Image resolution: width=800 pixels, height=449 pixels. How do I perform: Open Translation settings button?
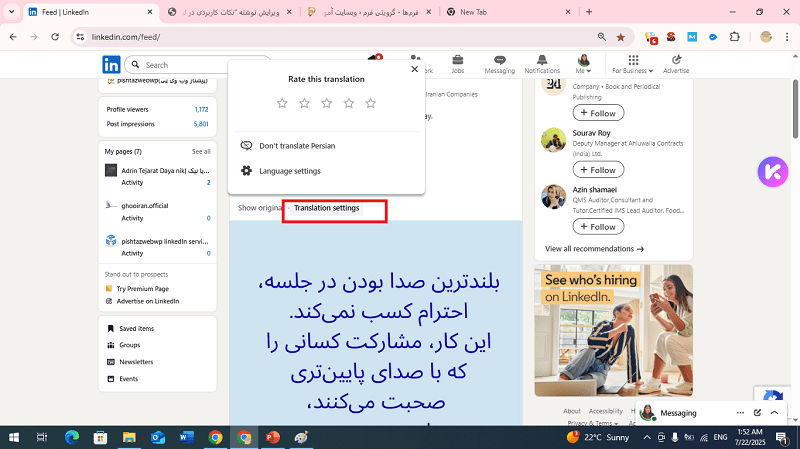[x=327, y=208]
